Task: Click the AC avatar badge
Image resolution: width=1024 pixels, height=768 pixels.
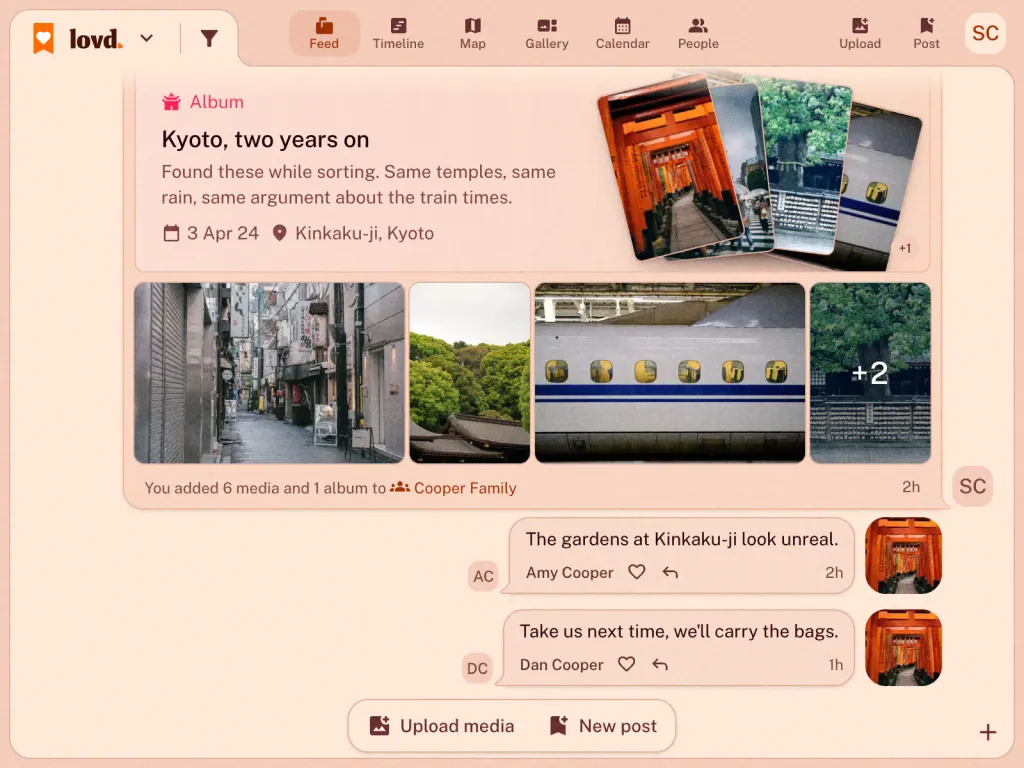Action: point(483,576)
